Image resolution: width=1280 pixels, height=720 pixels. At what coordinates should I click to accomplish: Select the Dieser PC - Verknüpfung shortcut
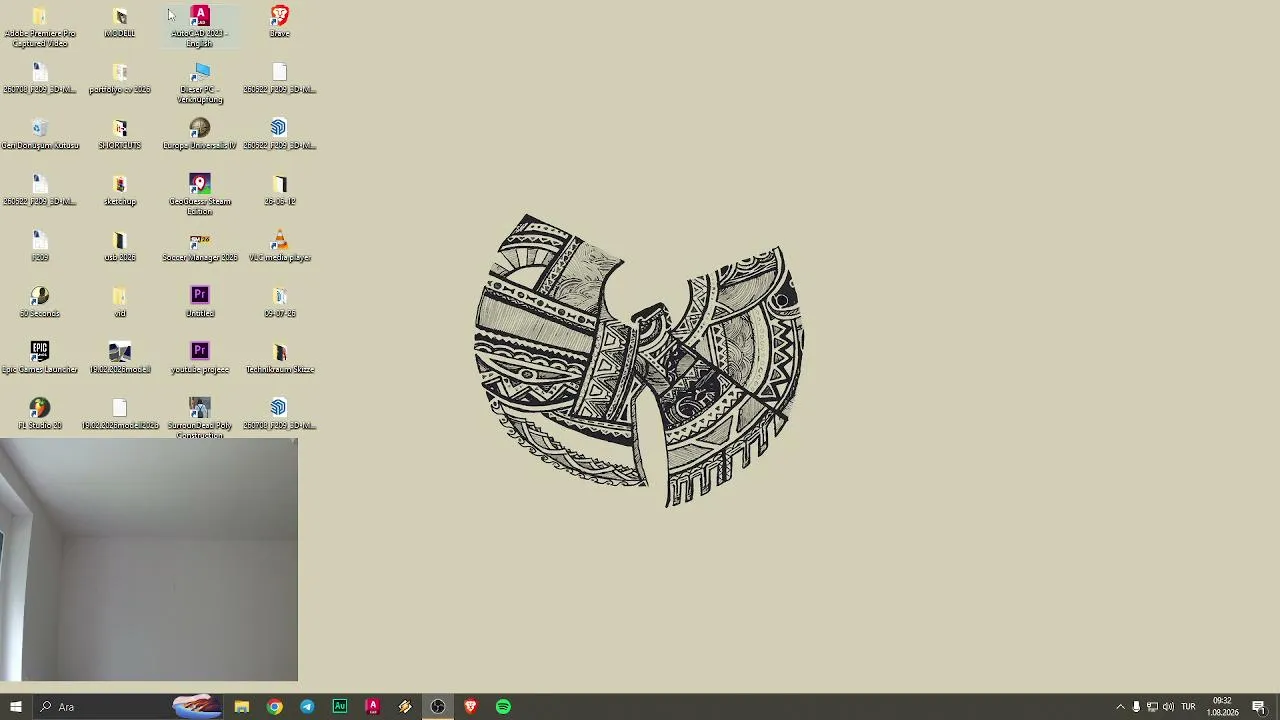pyautogui.click(x=200, y=83)
